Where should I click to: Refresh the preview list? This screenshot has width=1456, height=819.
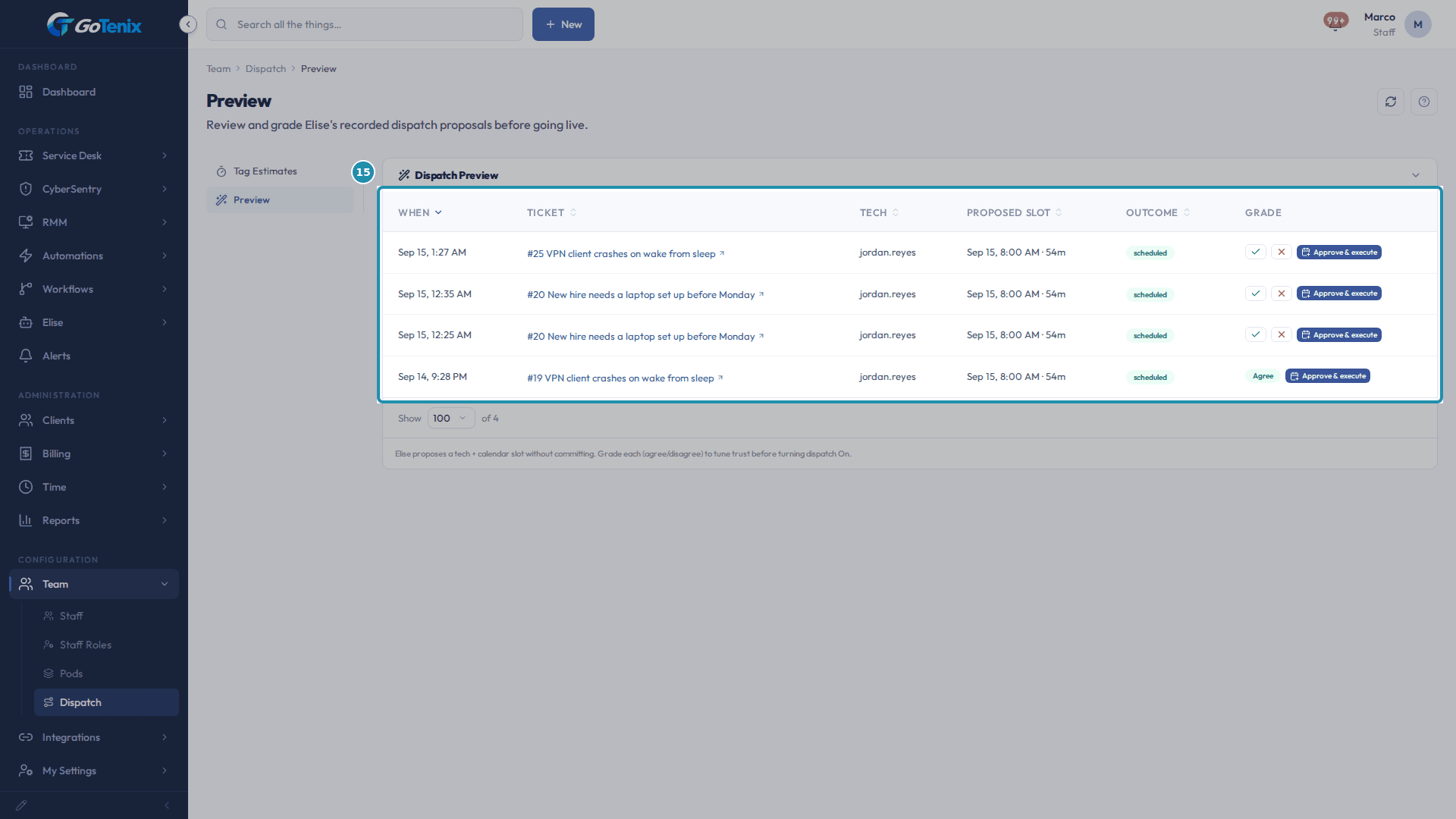pyautogui.click(x=1391, y=102)
